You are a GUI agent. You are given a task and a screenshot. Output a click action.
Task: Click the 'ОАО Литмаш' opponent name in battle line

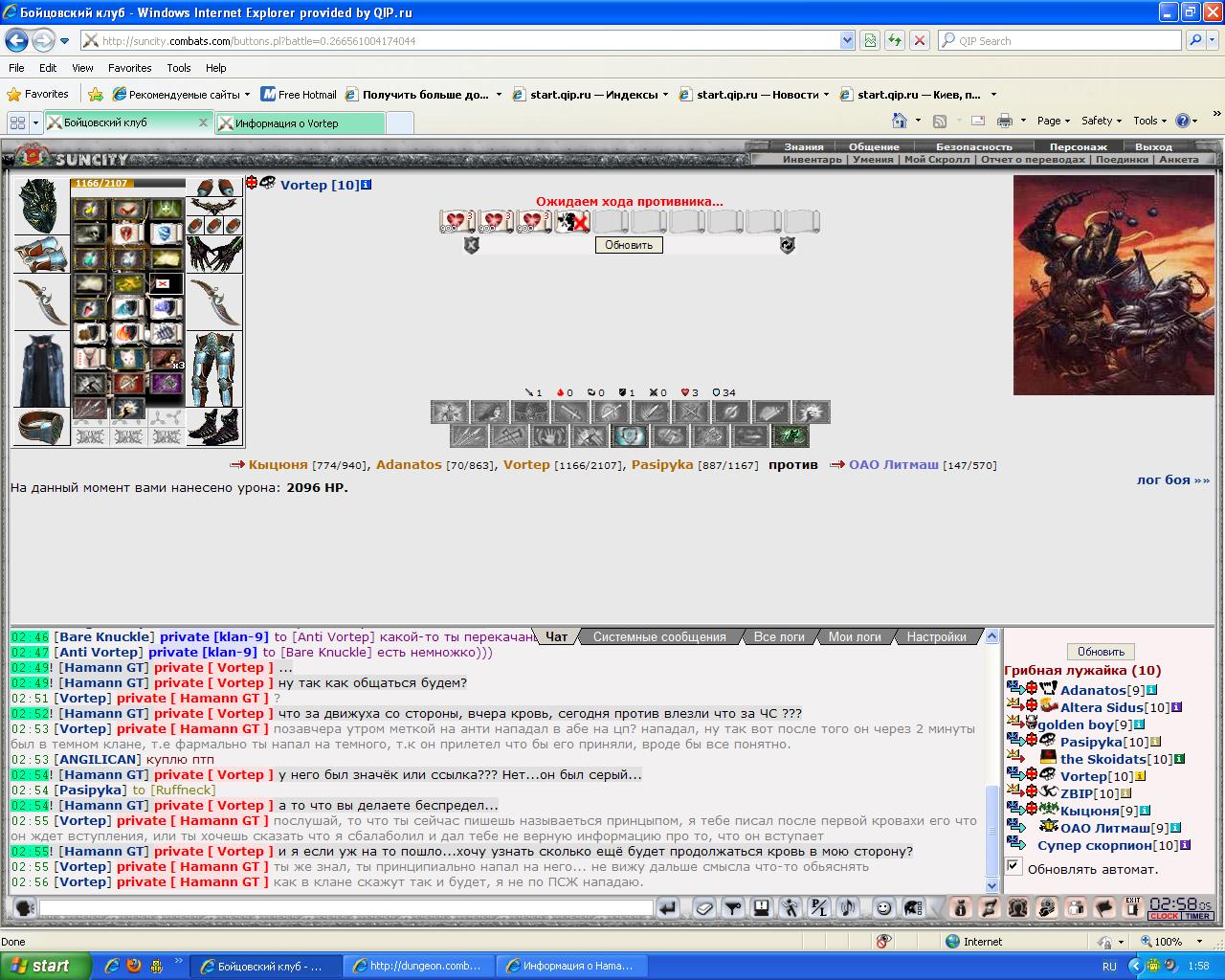click(894, 464)
